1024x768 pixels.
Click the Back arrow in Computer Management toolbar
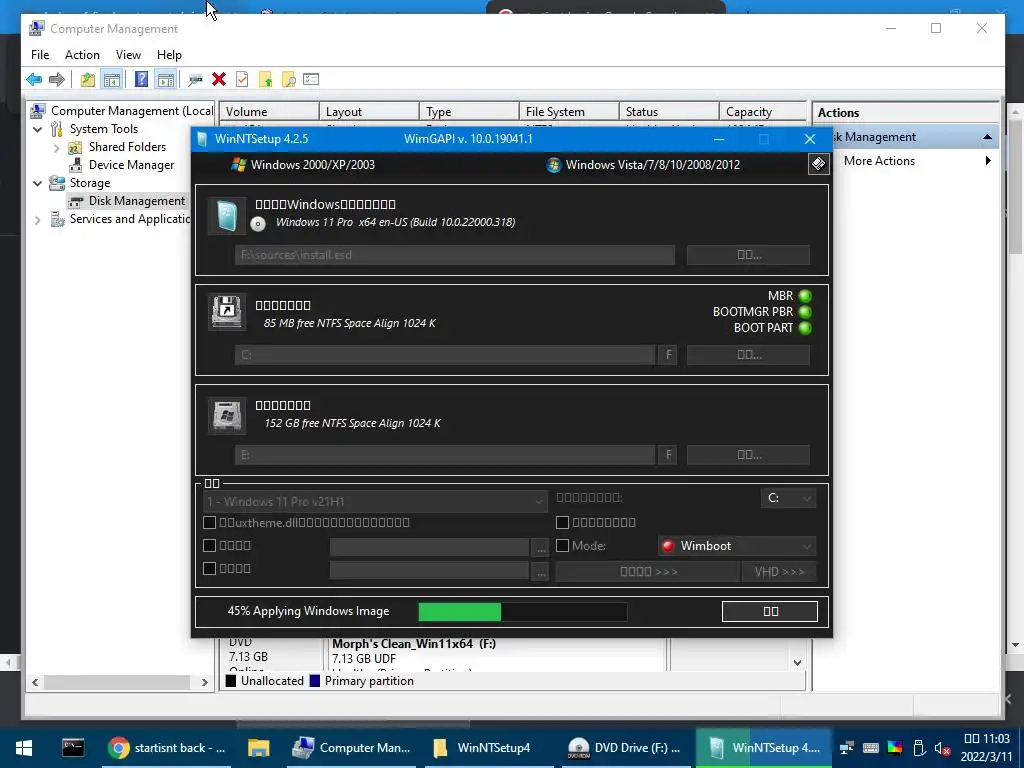34,80
